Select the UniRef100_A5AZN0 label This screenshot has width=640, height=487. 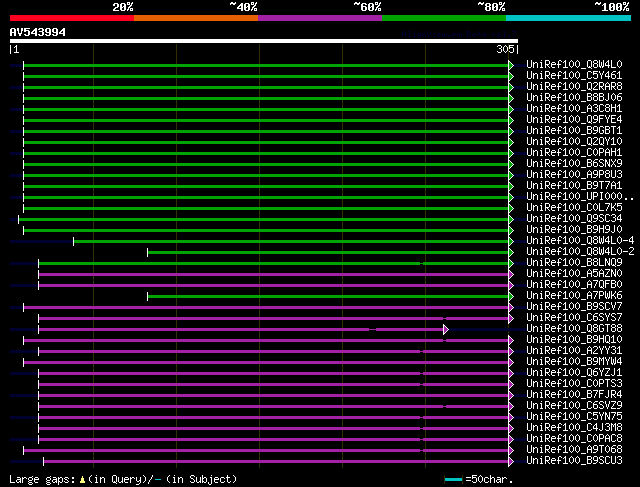coord(574,274)
